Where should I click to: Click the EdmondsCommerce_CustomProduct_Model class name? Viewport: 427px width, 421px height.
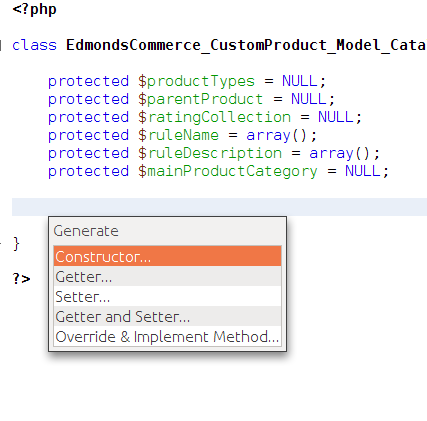(x=246, y=45)
